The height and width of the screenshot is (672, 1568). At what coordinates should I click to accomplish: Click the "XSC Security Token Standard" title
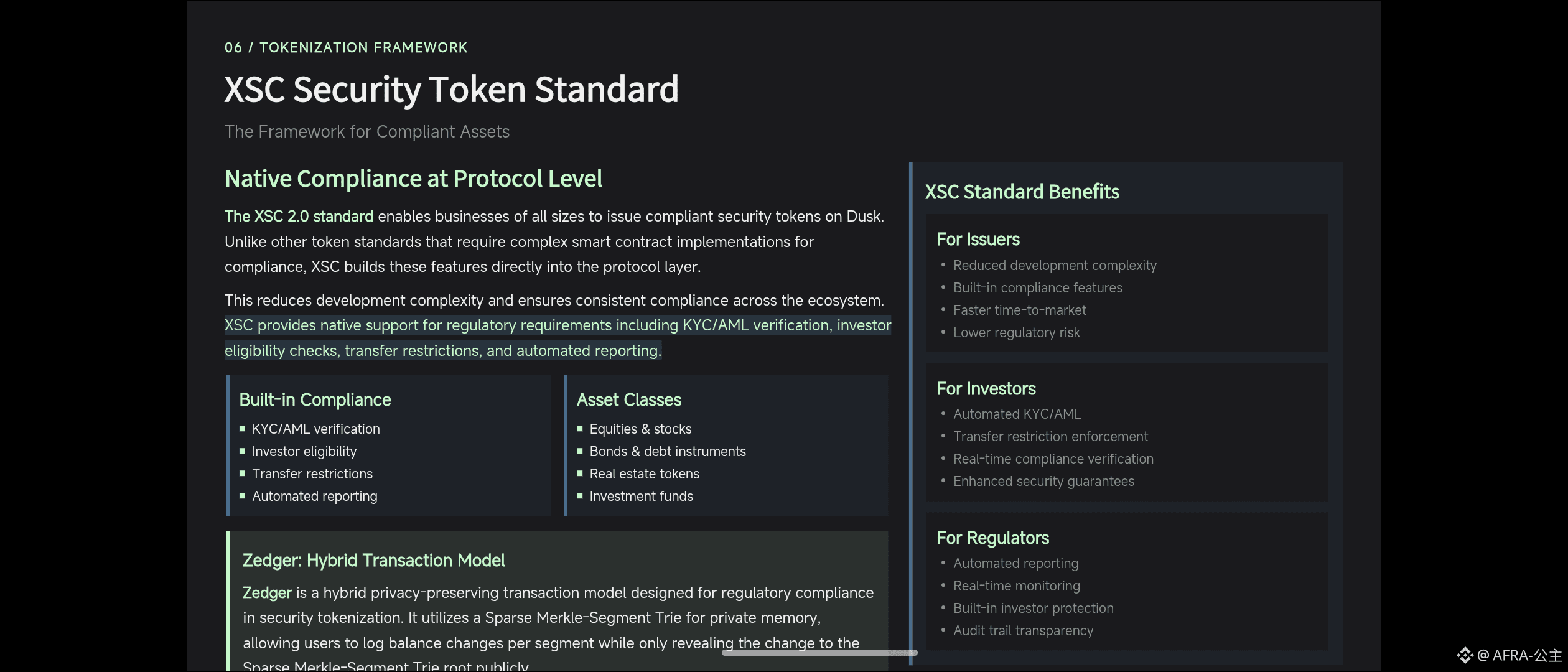(451, 90)
